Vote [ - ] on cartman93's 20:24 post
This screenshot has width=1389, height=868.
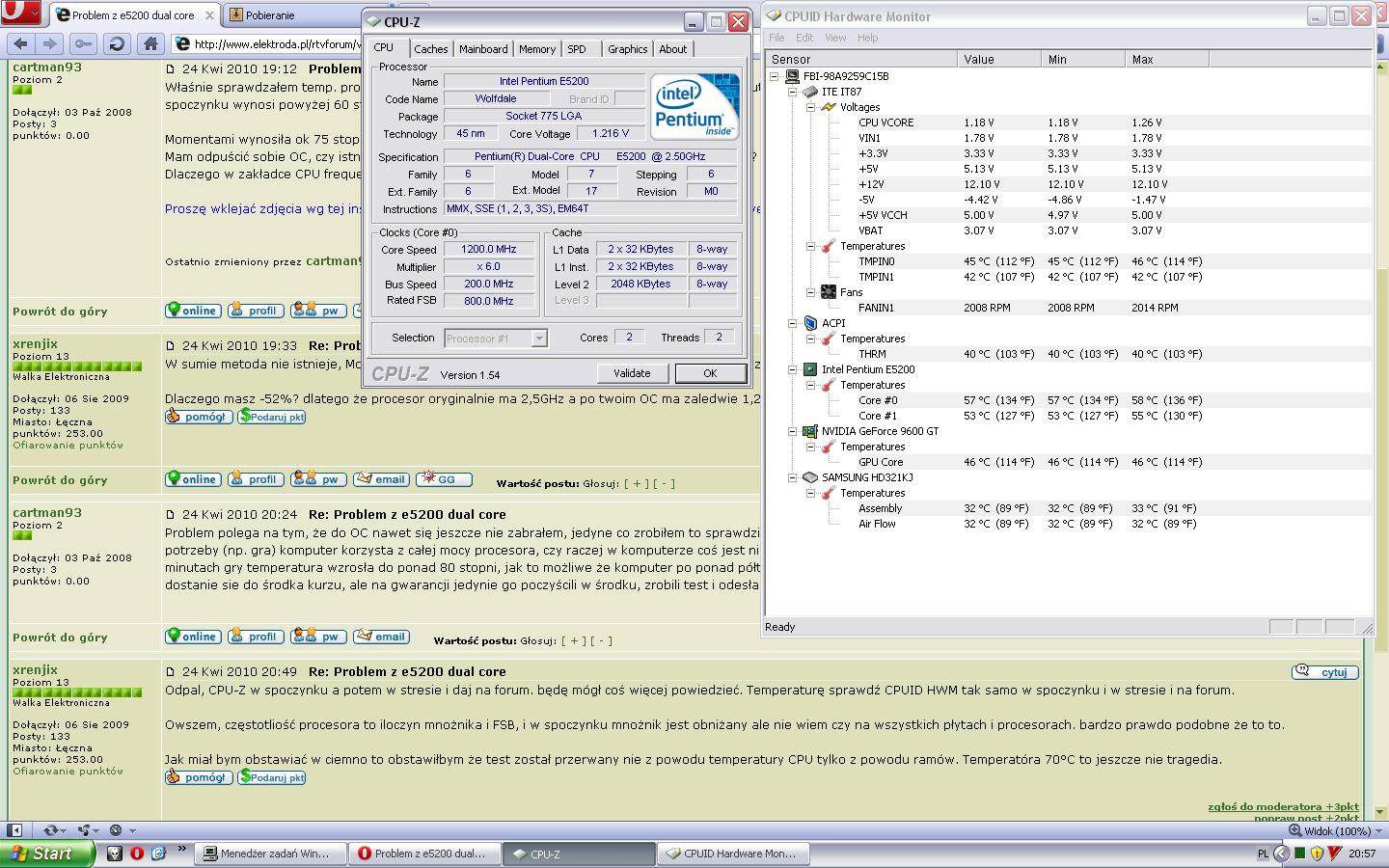point(601,640)
